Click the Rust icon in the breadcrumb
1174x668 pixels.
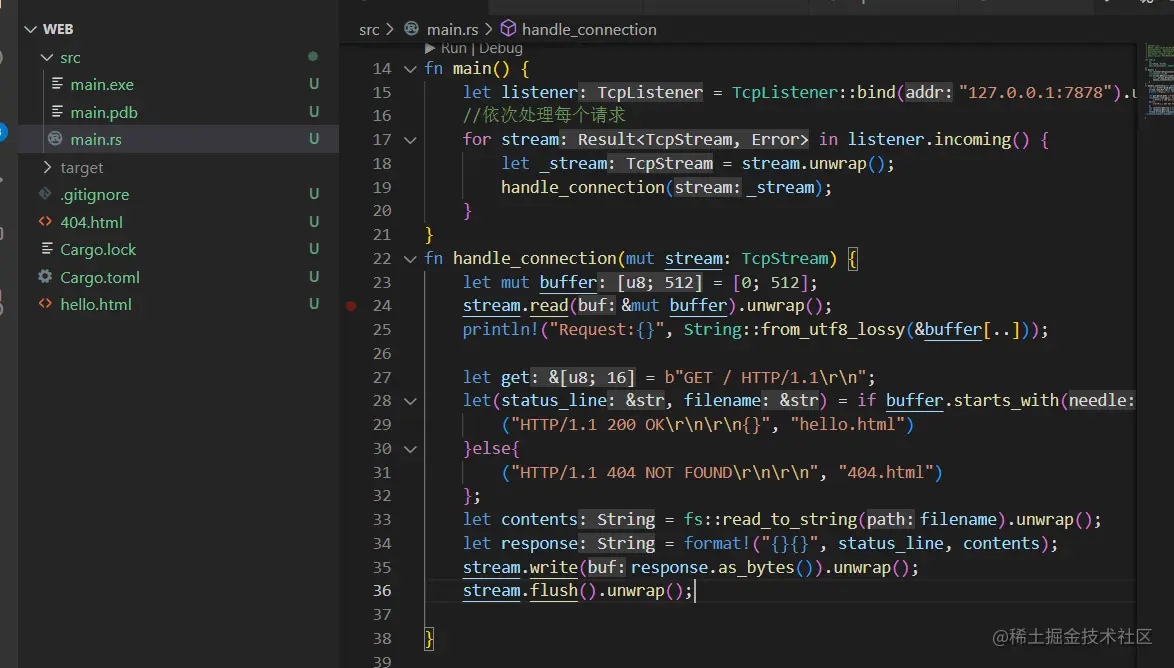(411, 28)
